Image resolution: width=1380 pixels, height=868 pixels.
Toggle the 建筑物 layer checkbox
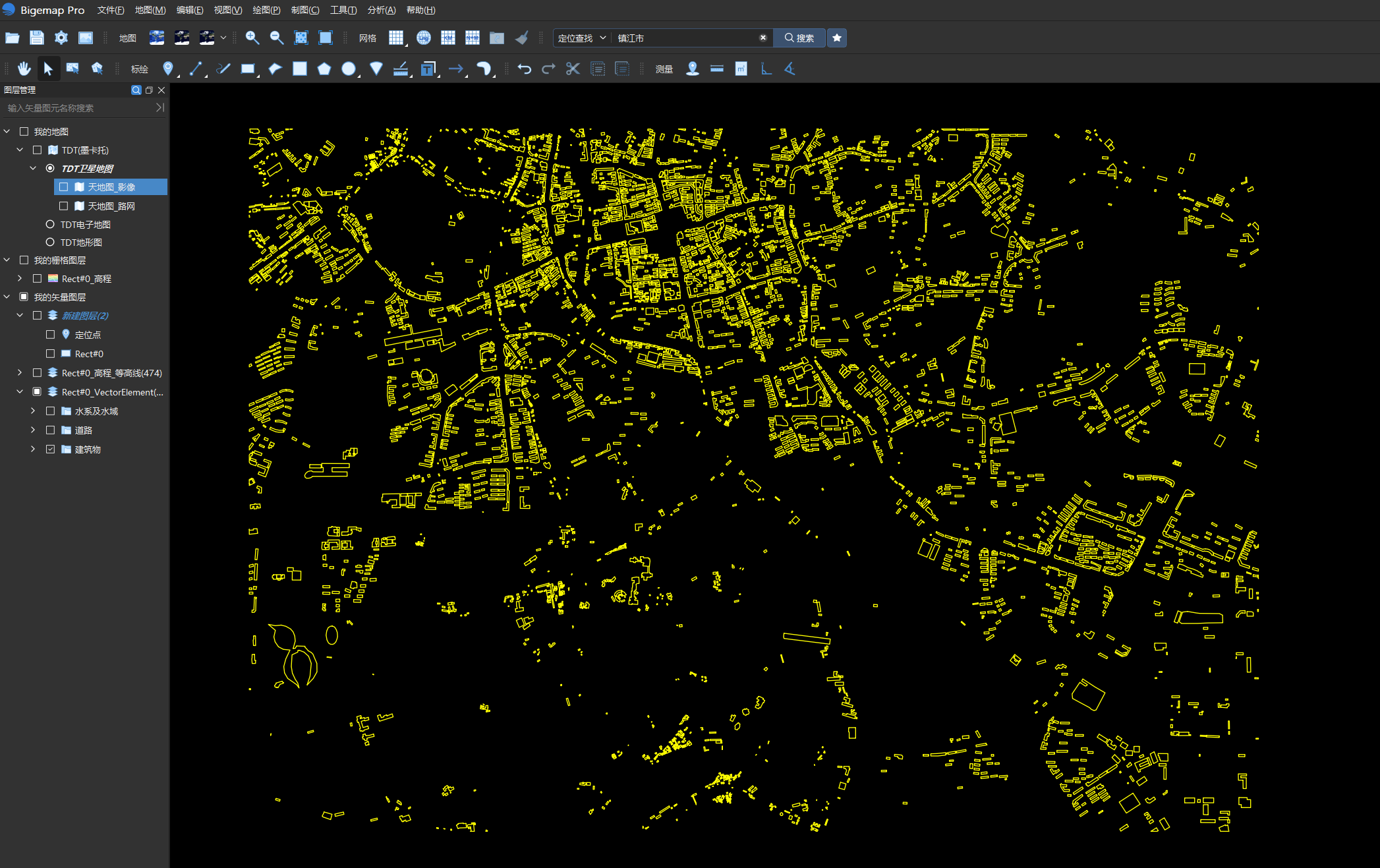point(50,449)
